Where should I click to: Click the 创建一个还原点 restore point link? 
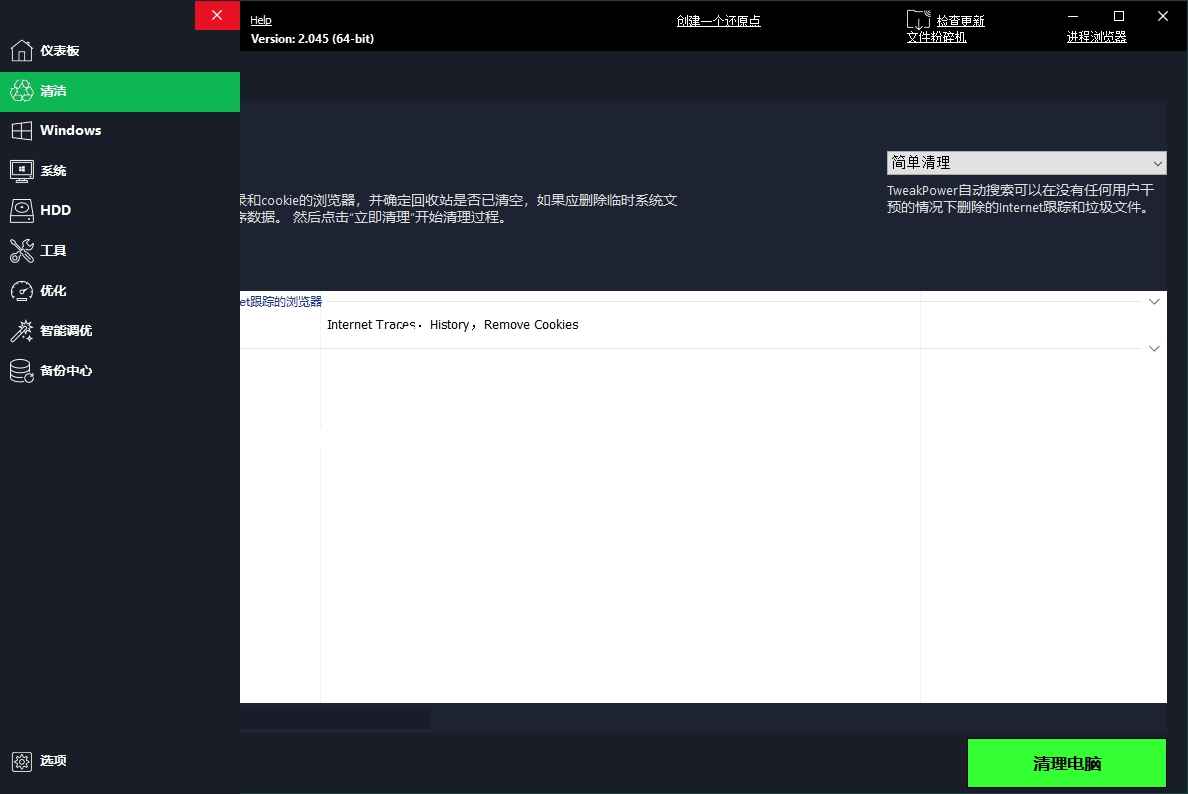(718, 20)
